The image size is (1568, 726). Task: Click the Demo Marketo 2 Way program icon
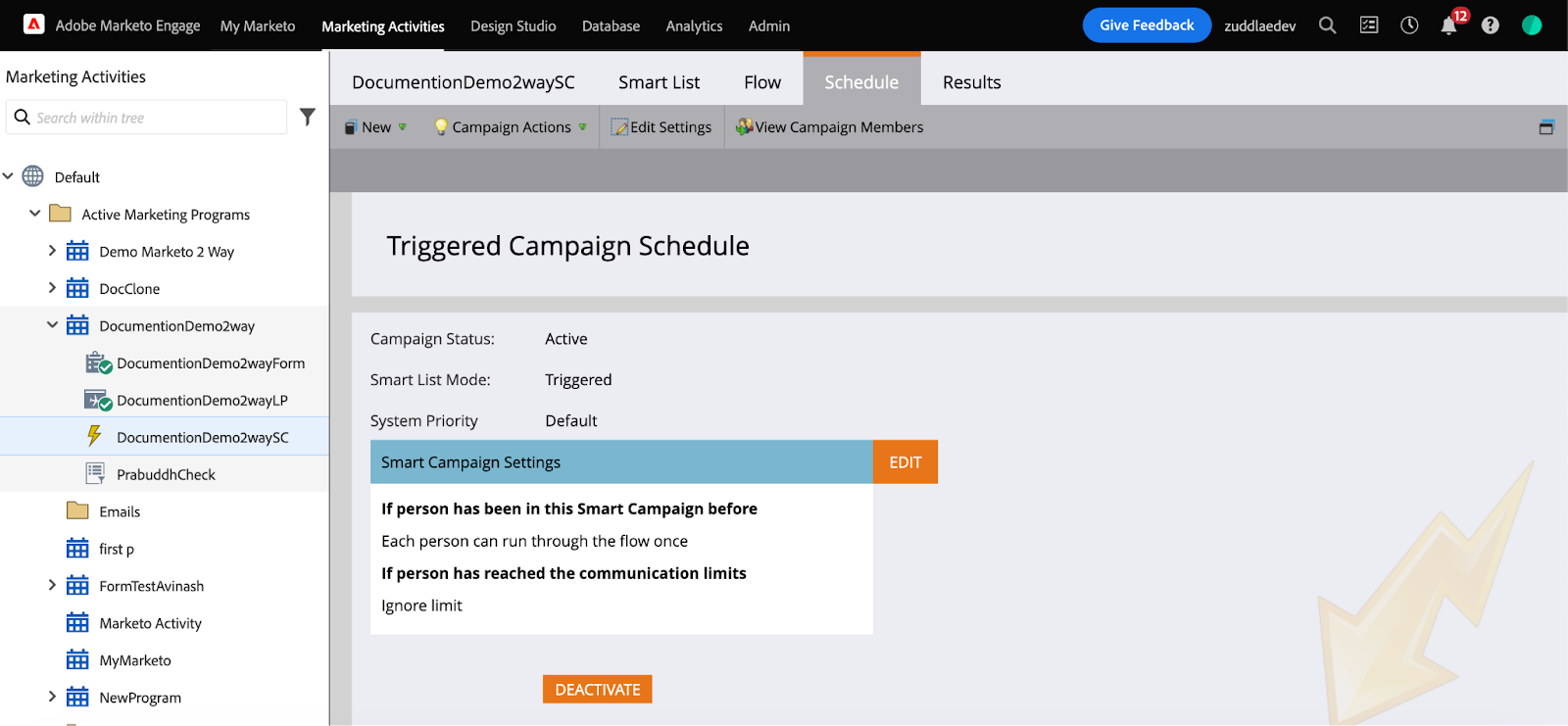[77, 251]
